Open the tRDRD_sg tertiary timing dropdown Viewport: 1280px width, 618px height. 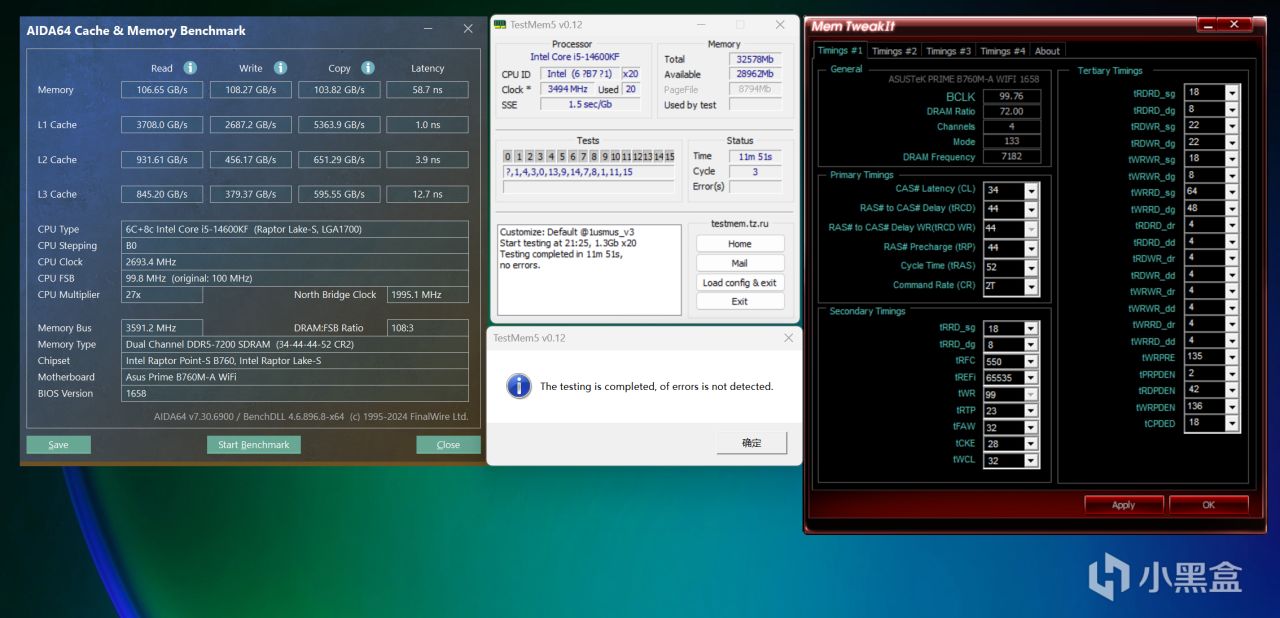1231,92
